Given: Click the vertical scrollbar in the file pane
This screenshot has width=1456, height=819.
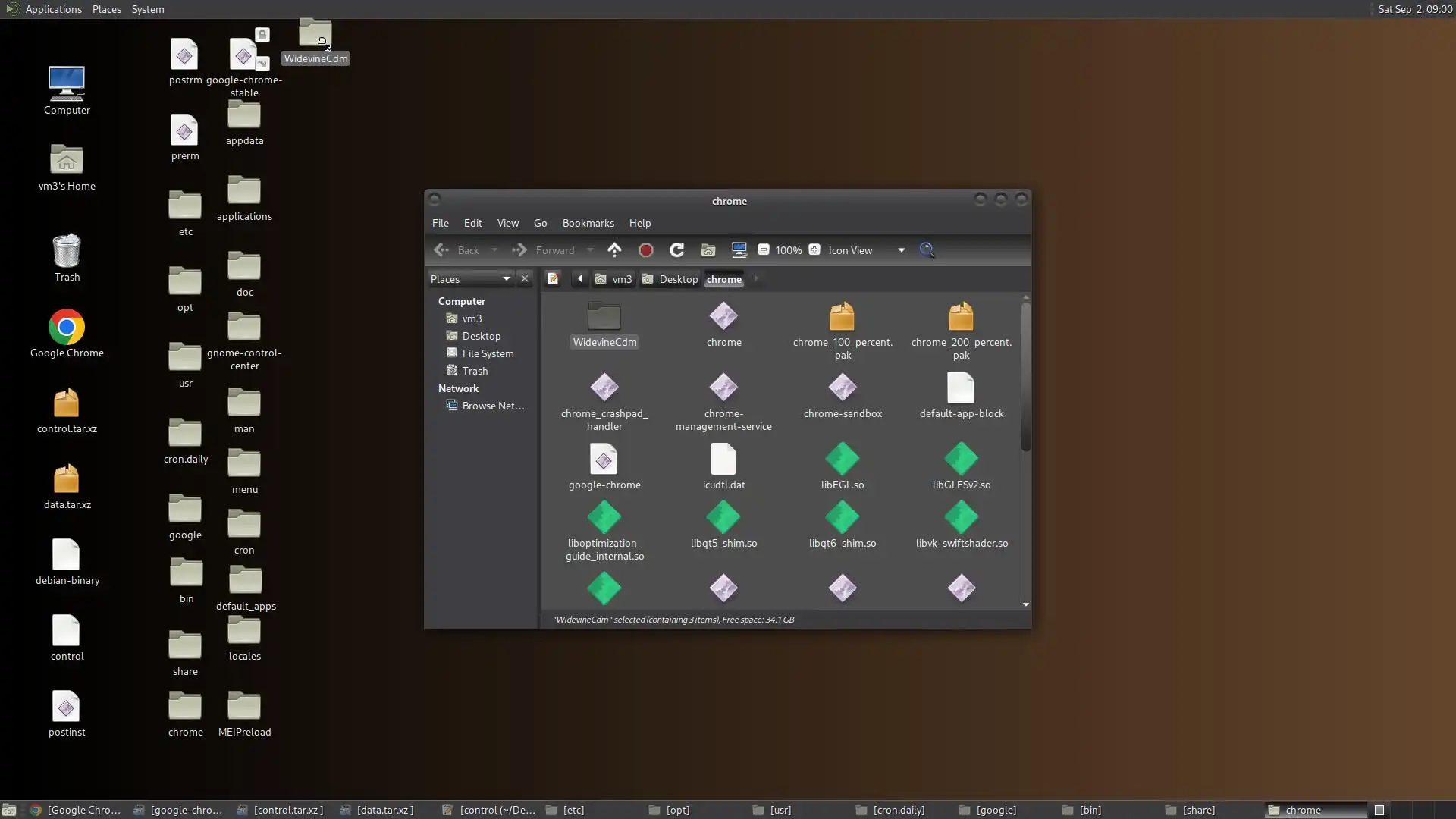Looking at the screenshot, I should pos(1025,377).
